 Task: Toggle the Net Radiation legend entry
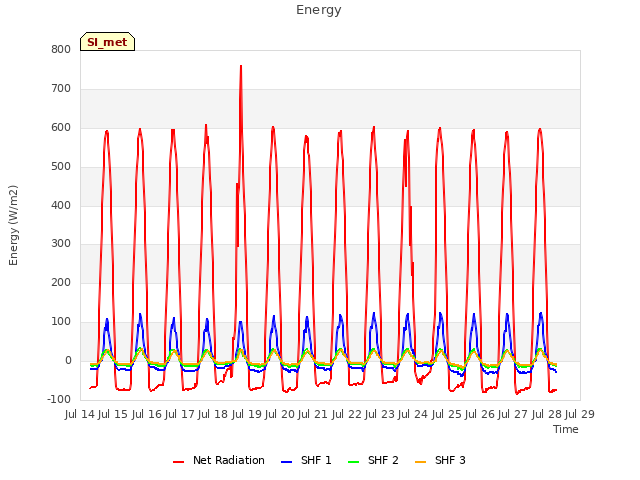pos(219,460)
